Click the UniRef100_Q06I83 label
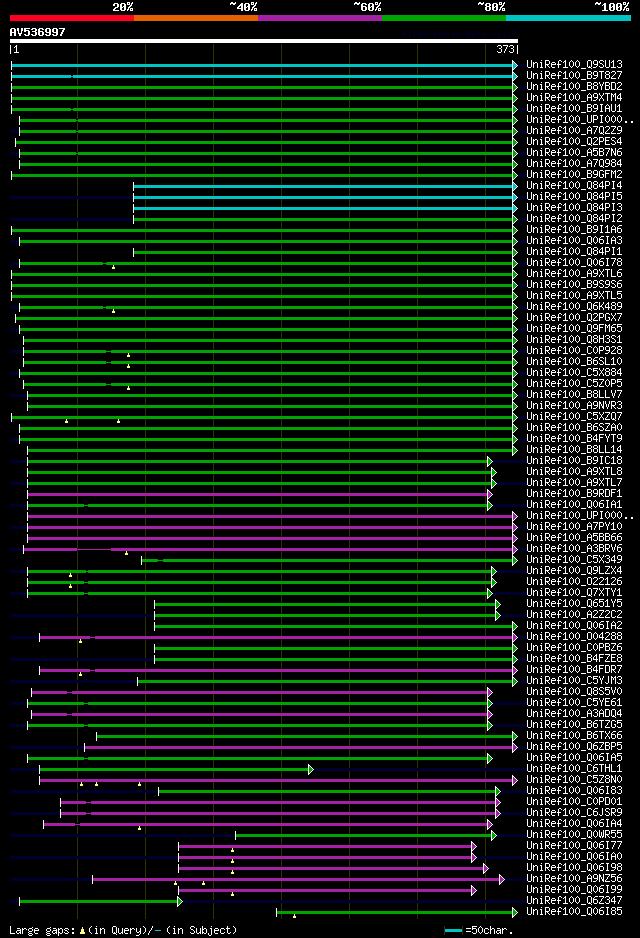Viewport: 640px width, 938px height. click(574, 791)
